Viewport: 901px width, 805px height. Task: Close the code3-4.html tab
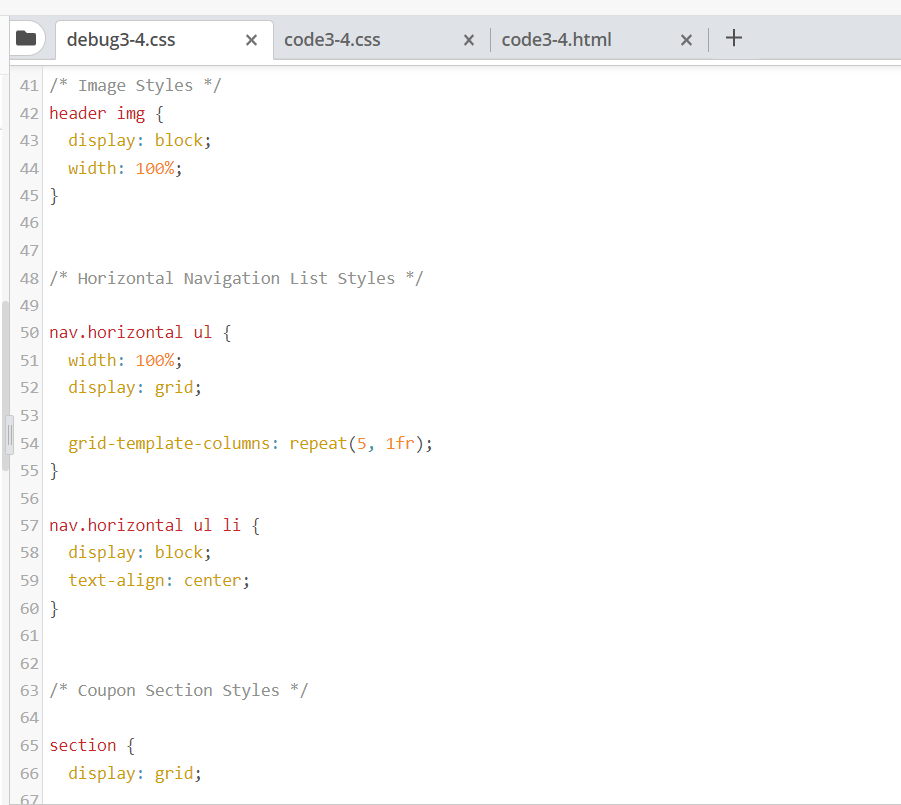pos(686,40)
